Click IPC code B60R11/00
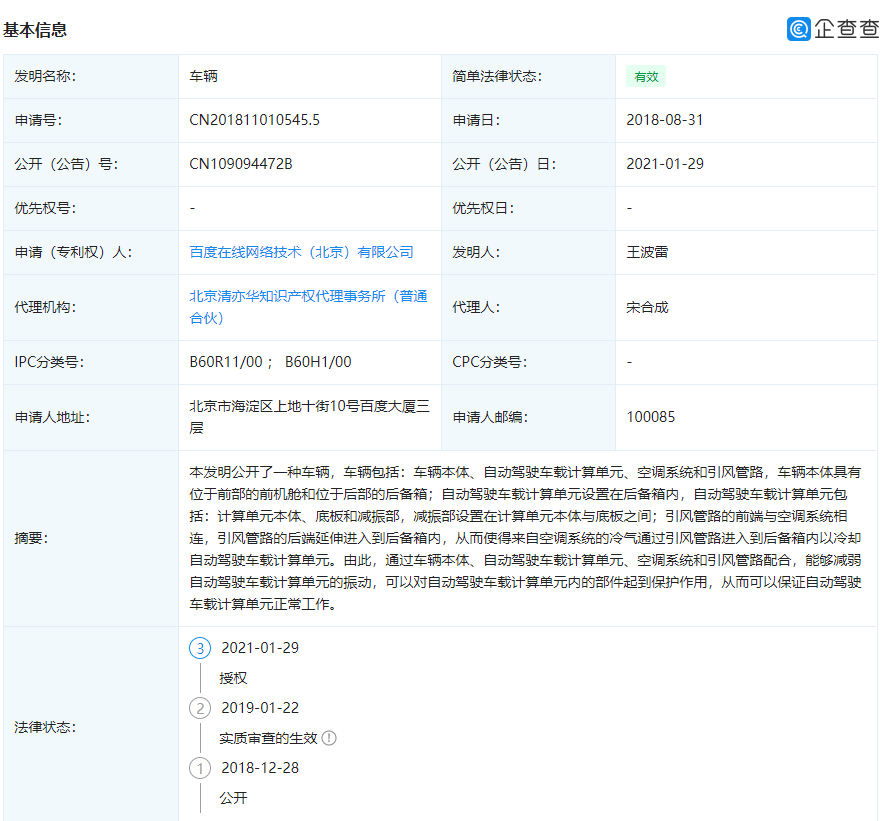 pos(226,362)
